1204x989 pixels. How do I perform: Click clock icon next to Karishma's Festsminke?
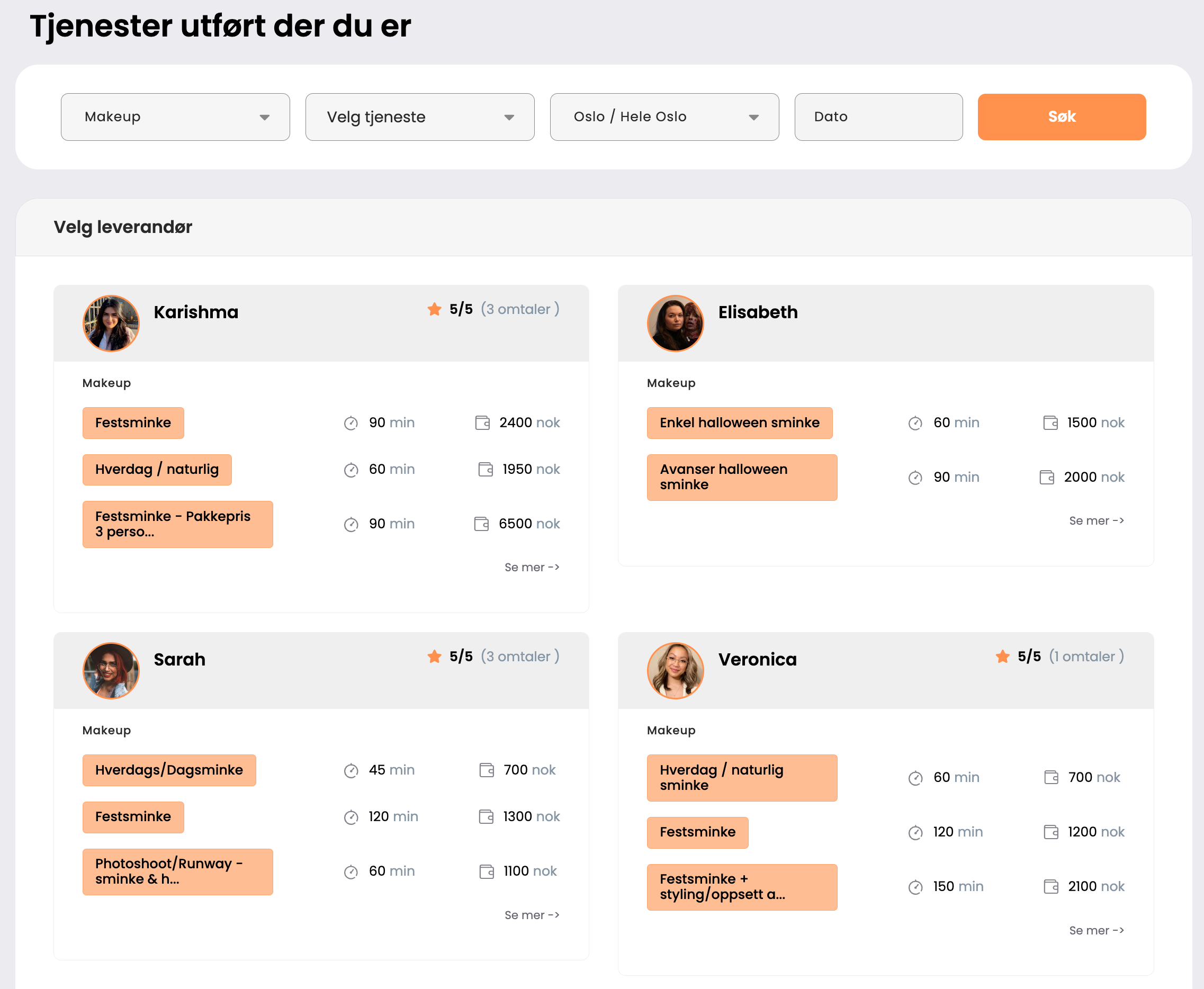click(351, 423)
